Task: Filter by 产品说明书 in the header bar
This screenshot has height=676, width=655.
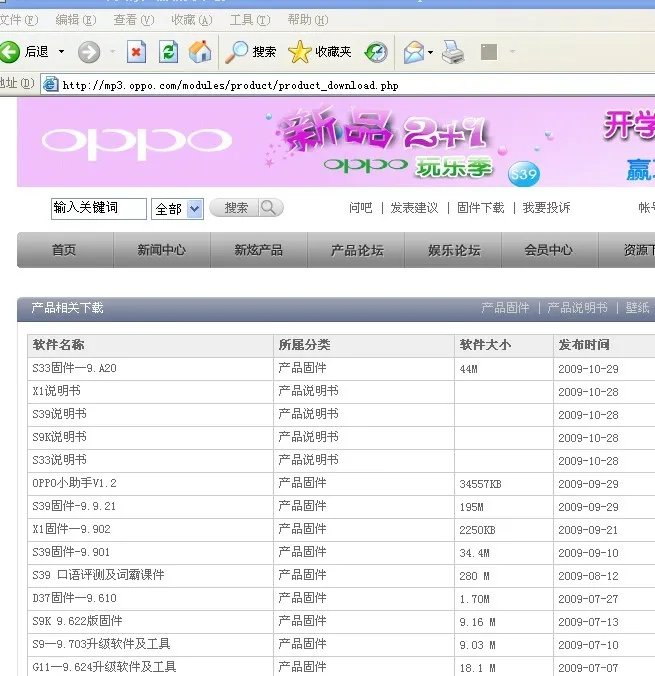Action: (x=577, y=308)
